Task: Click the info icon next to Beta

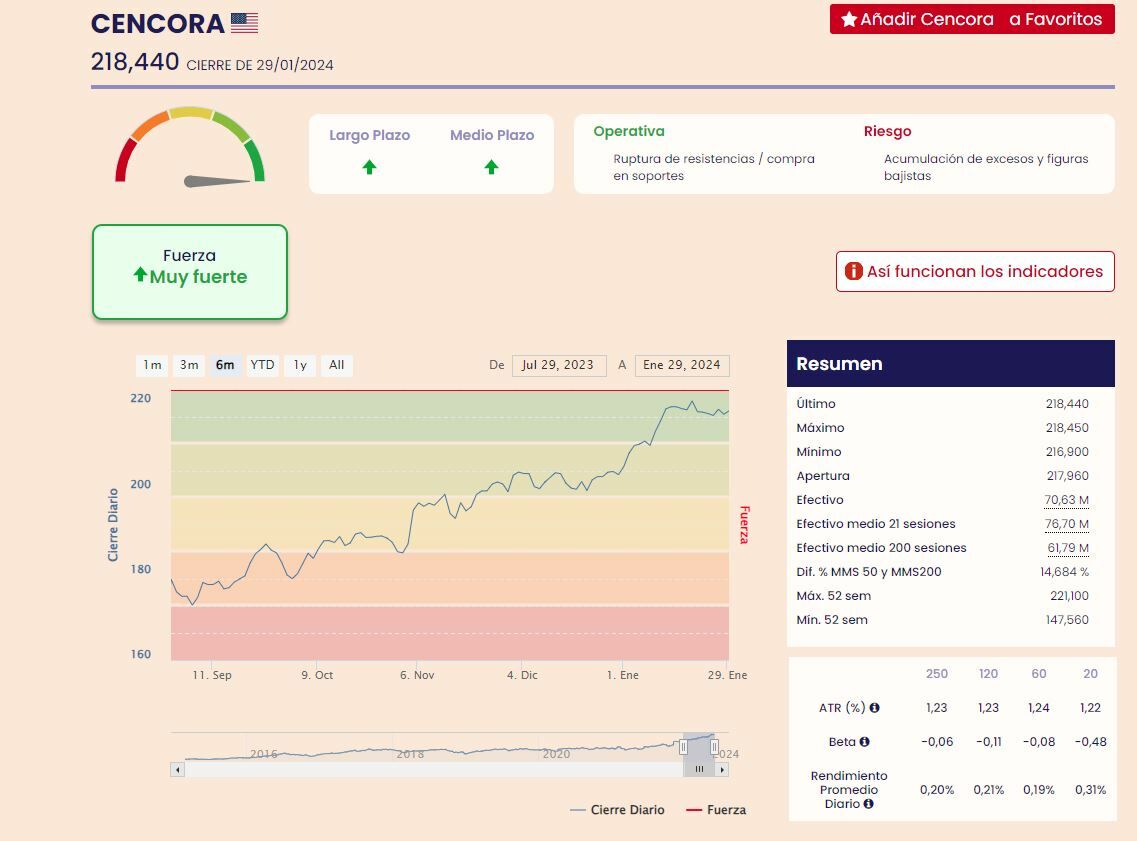Action: [864, 742]
